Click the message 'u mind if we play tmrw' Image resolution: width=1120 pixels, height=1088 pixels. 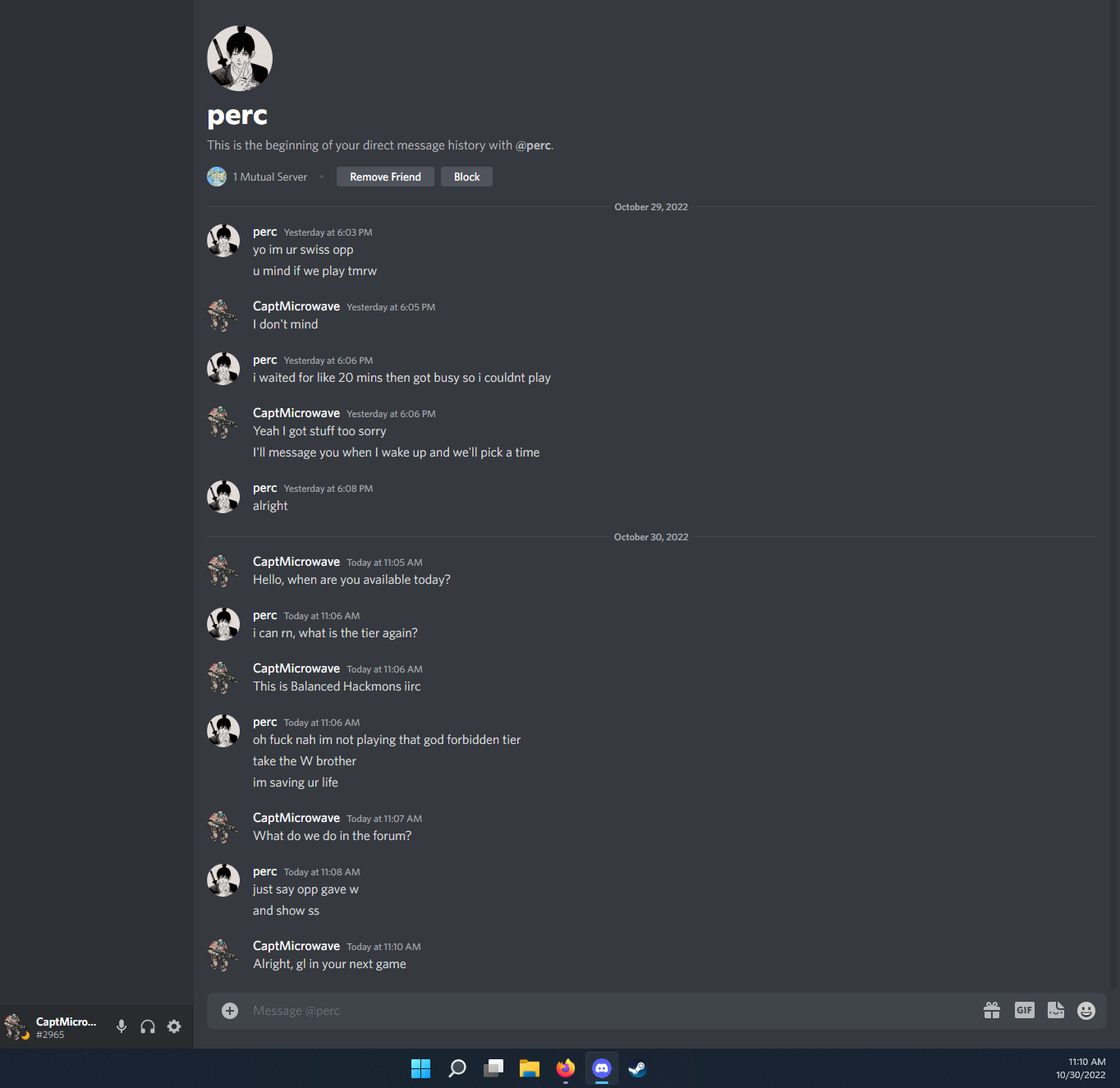314,271
